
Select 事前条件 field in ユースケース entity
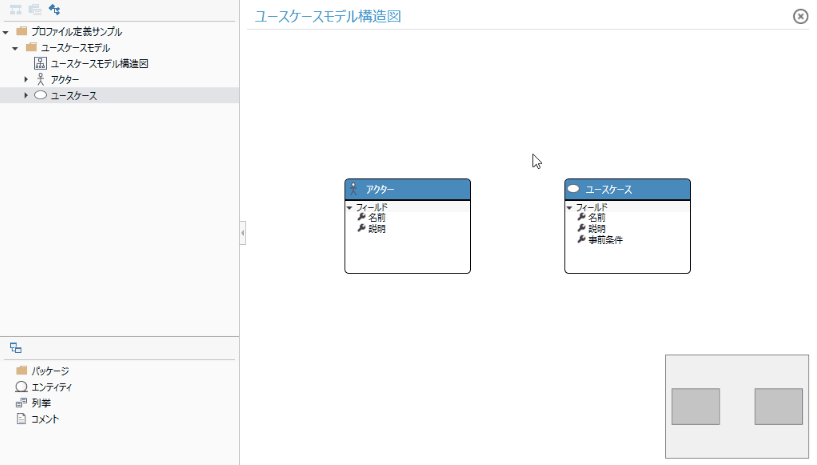pyautogui.click(x=604, y=240)
